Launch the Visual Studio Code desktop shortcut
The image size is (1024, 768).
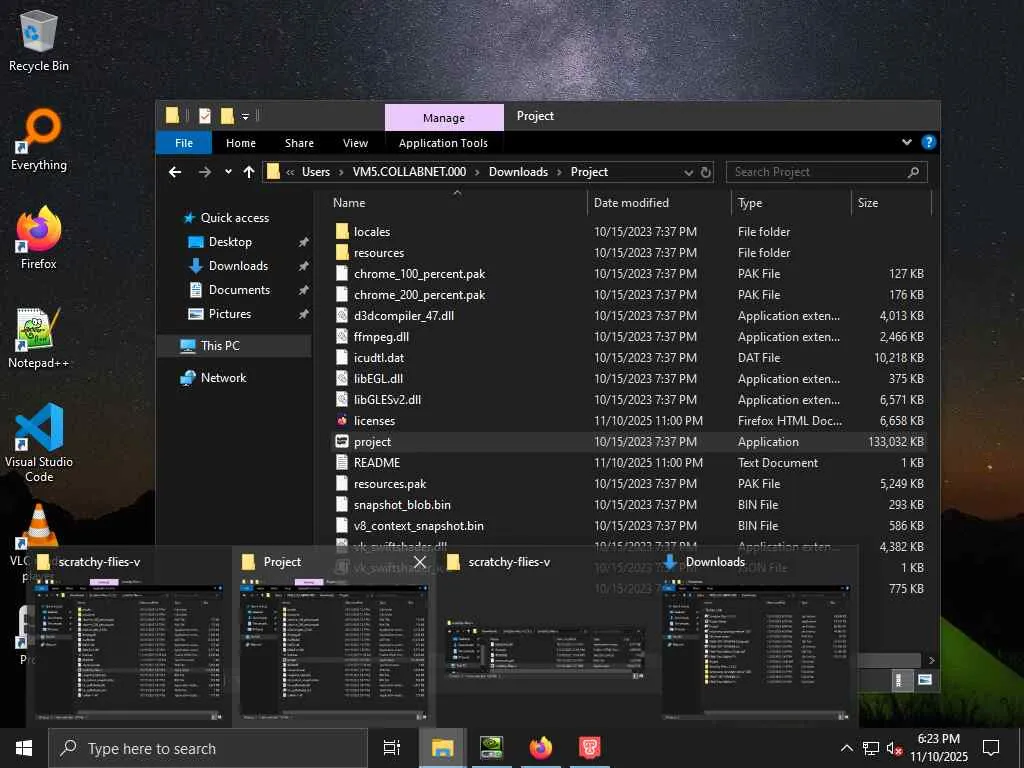(x=39, y=441)
